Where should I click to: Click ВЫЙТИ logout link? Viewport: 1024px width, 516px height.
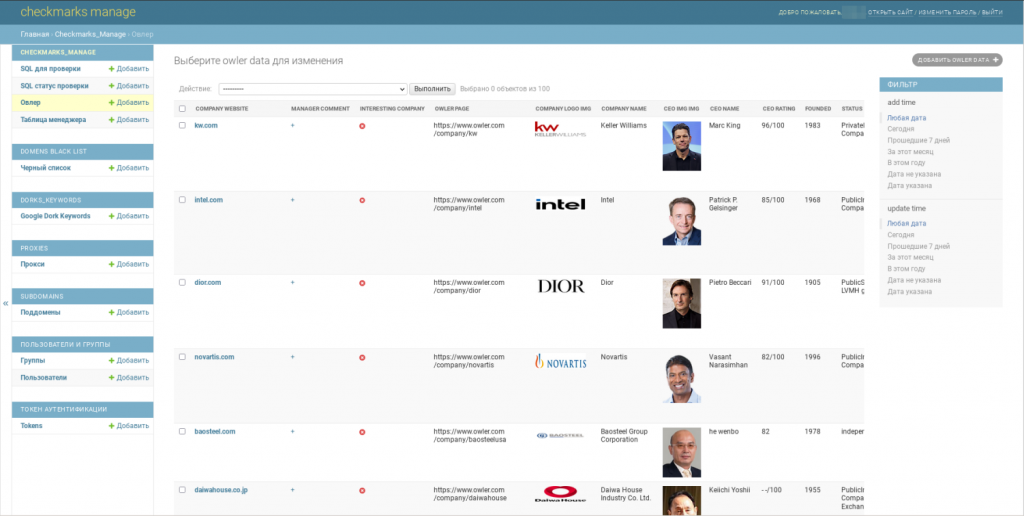[x=992, y=12]
